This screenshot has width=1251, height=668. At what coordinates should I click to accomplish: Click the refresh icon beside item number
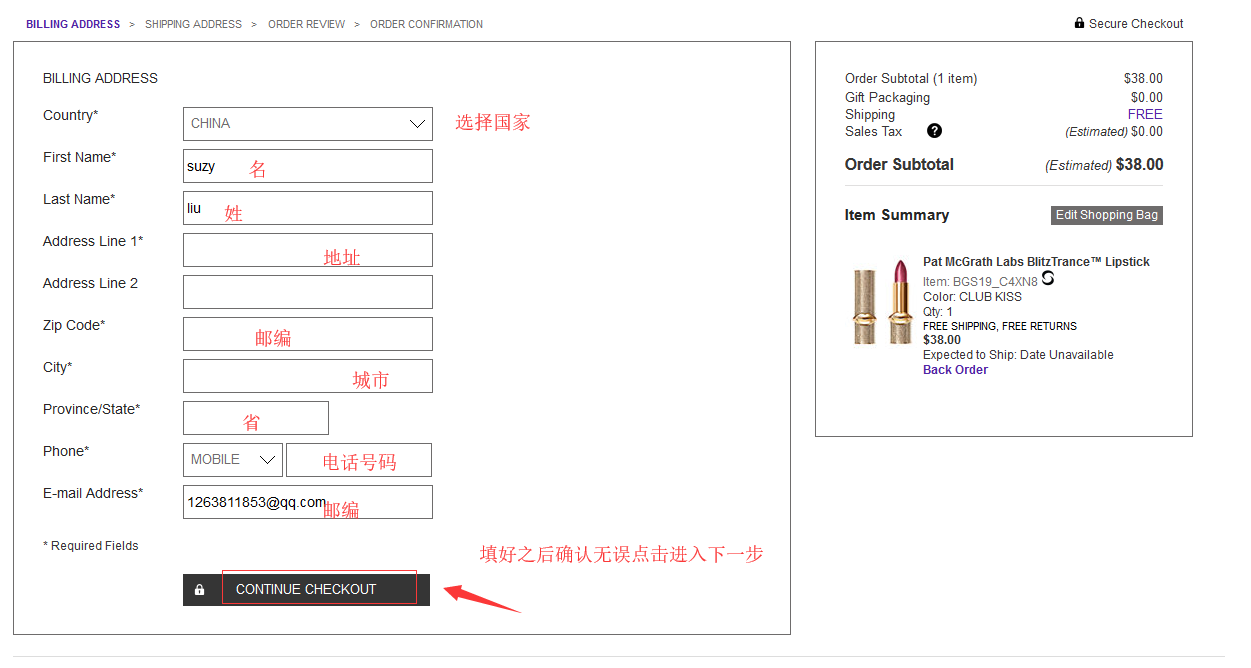[x=1048, y=279]
